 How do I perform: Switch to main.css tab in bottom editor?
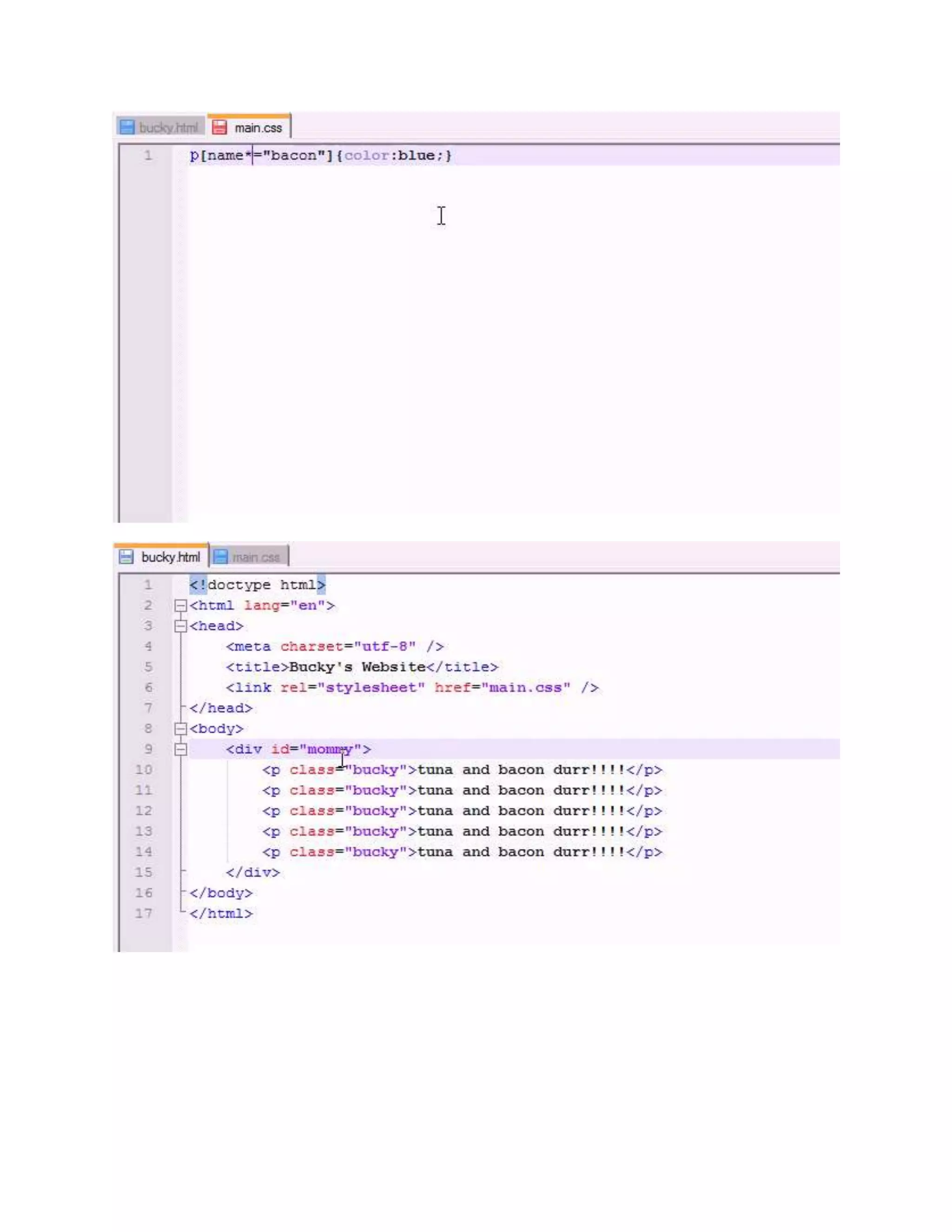click(249, 557)
